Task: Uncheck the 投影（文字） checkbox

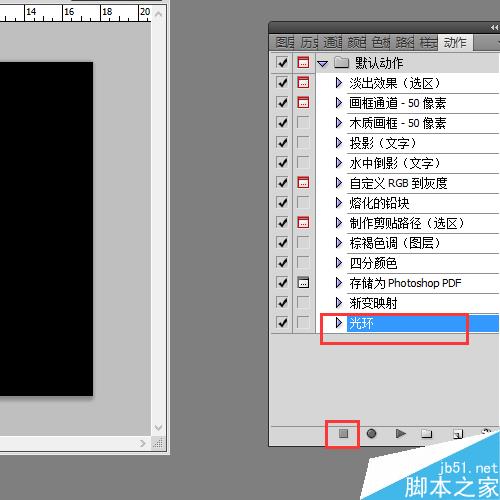Action: (x=282, y=142)
